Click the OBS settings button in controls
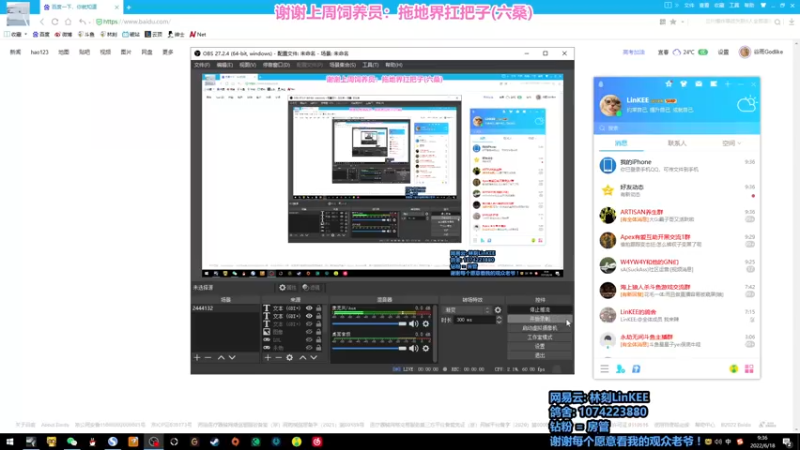The width and height of the screenshot is (800, 450). 540,346
